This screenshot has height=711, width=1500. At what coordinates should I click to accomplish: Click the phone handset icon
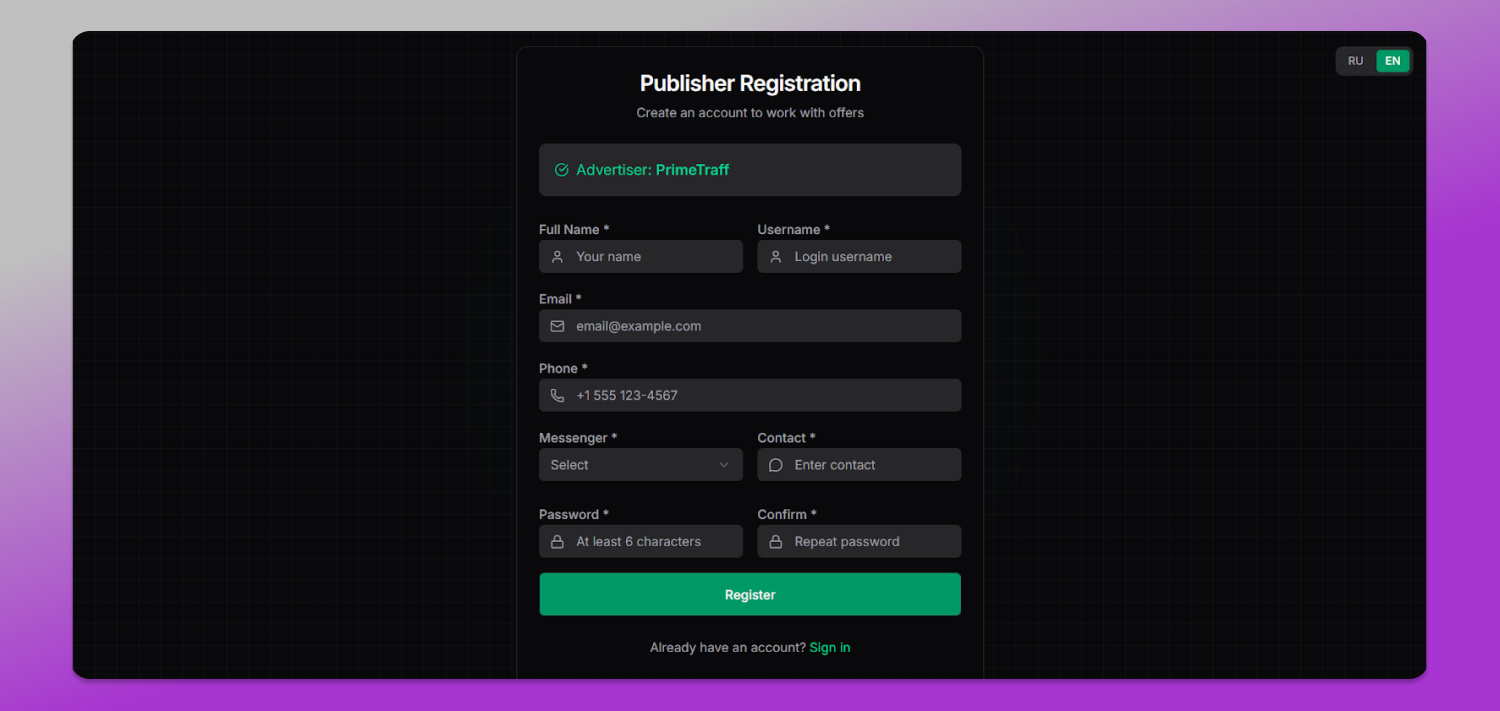coord(557,395)
